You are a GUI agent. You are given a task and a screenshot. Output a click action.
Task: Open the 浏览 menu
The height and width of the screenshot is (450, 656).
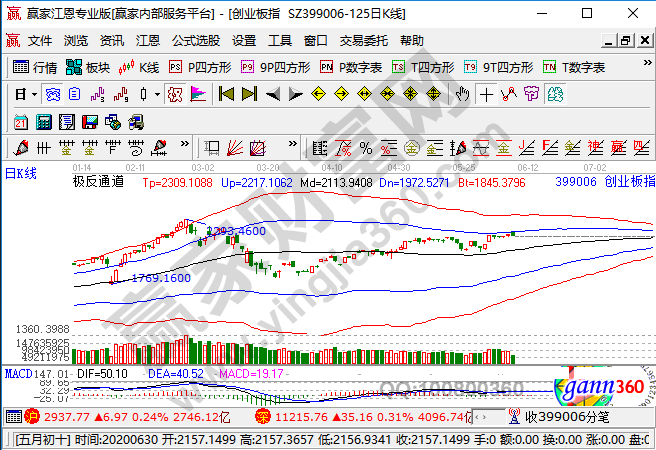(x=76, y=41)
